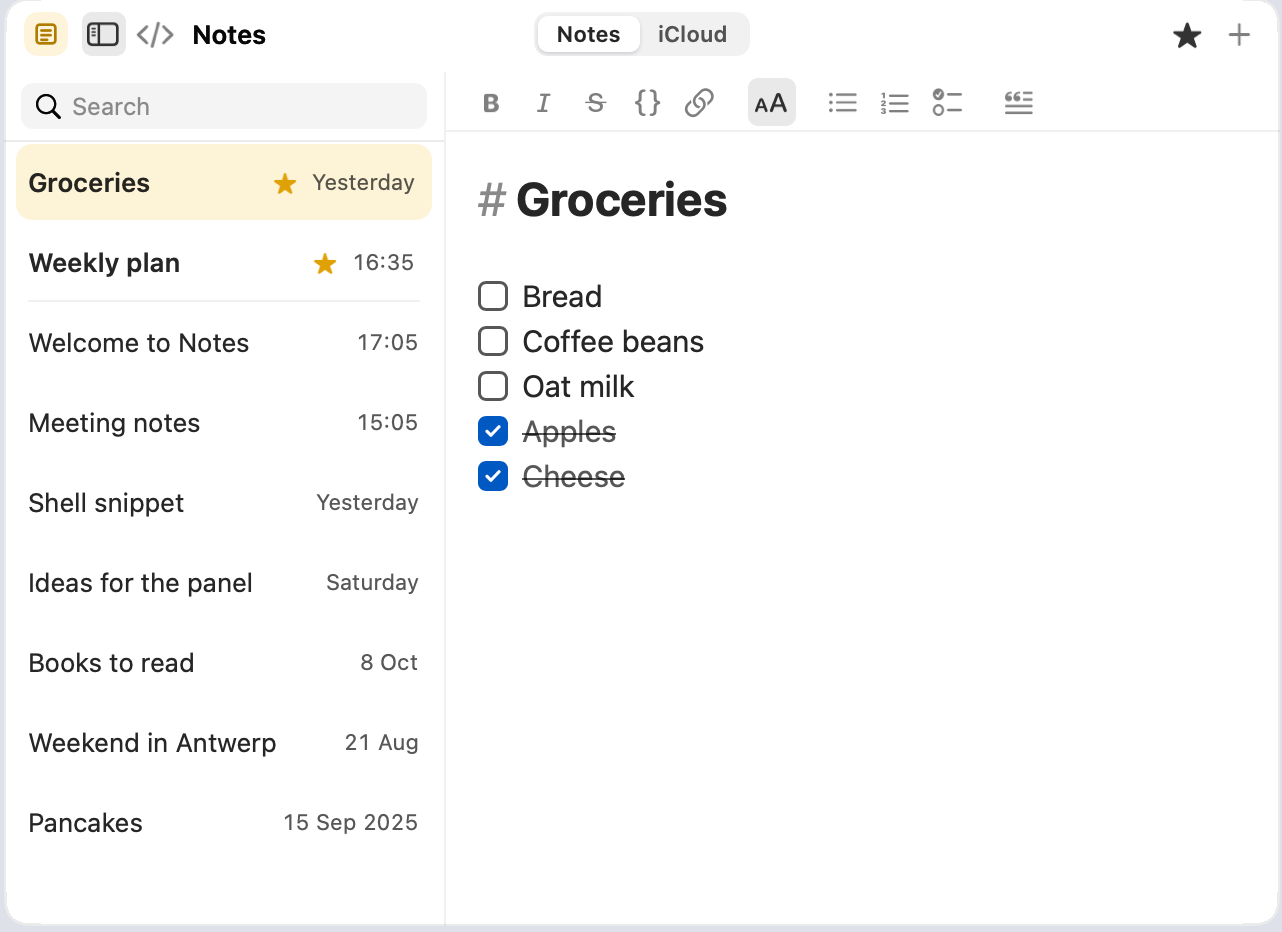Click the 21 Aug date
The height and width of the screenshot is (932, 1282).
coord(381,743)
